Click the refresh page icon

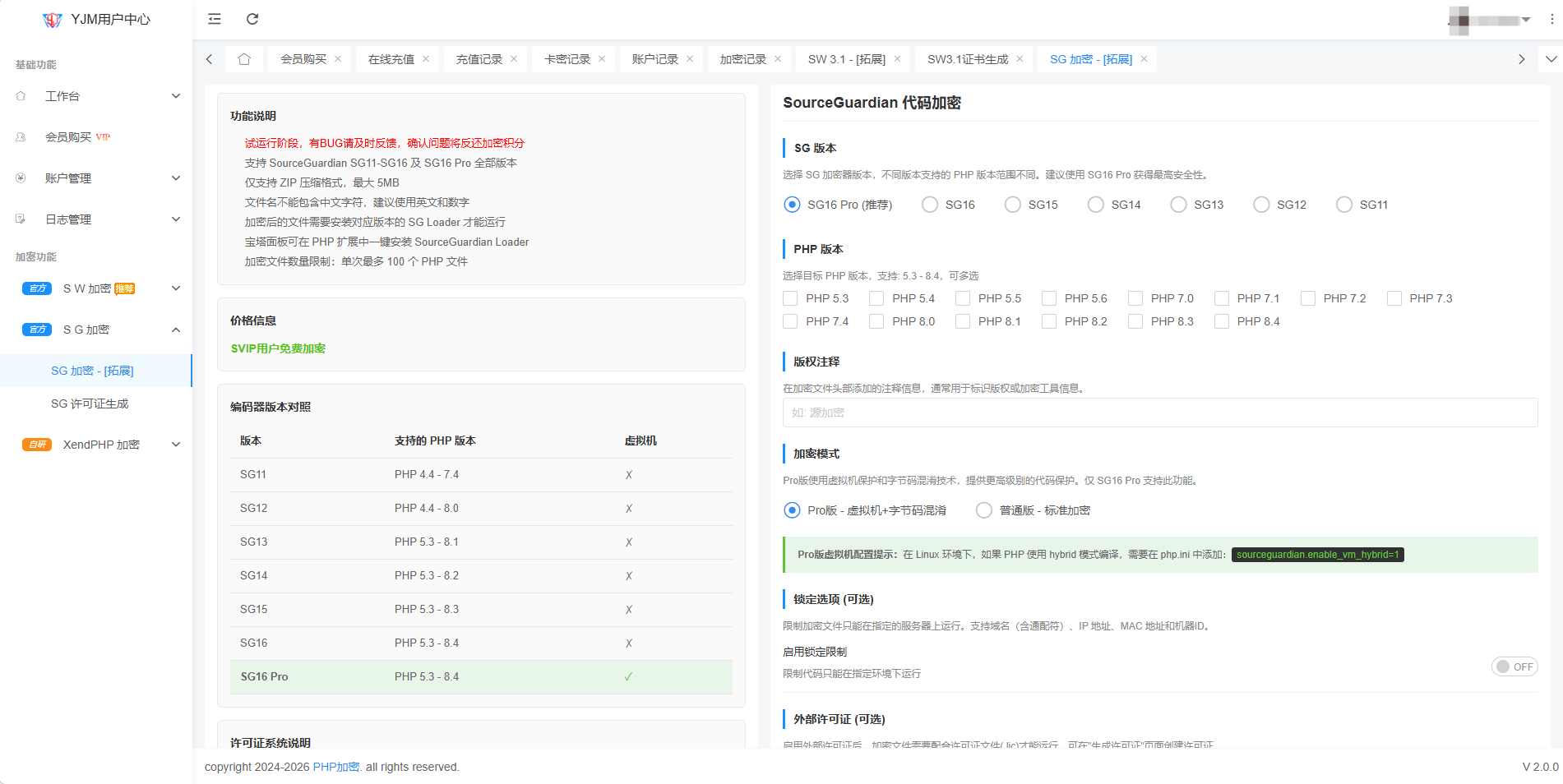click(x=252, y=19)
